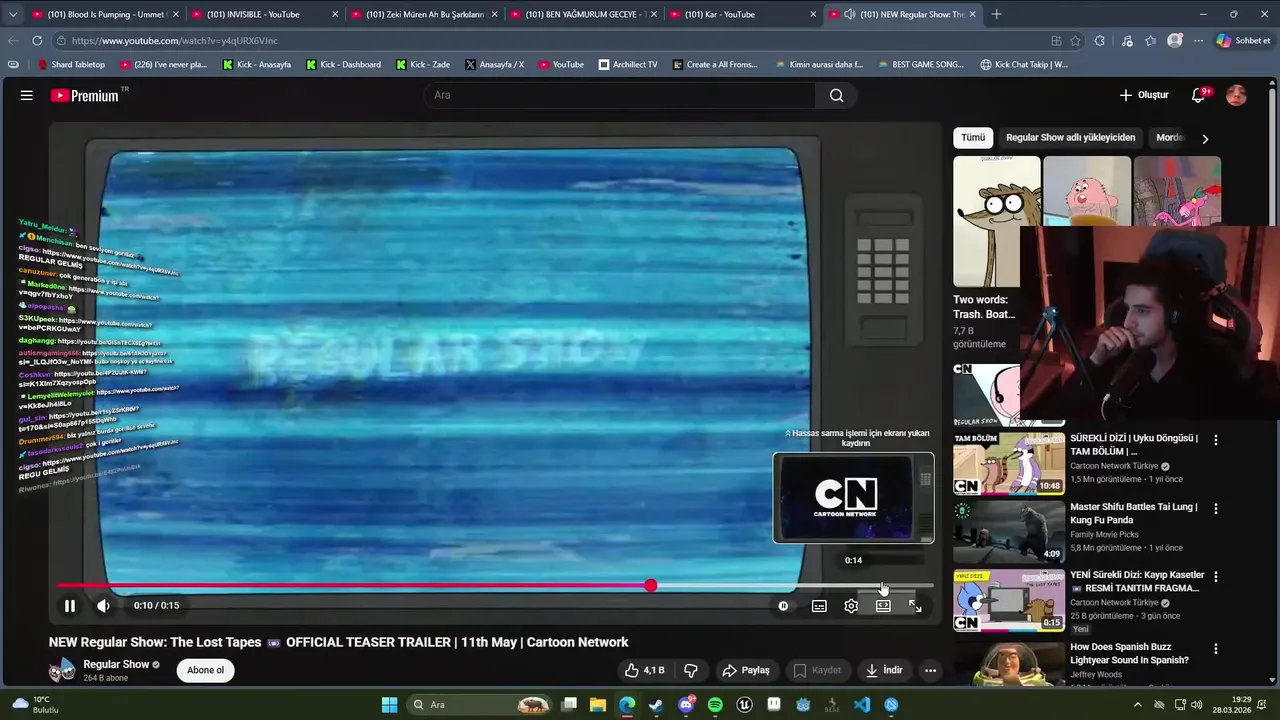Open the 'Shard Tabletop' bookmark

(x=70, y=64)
